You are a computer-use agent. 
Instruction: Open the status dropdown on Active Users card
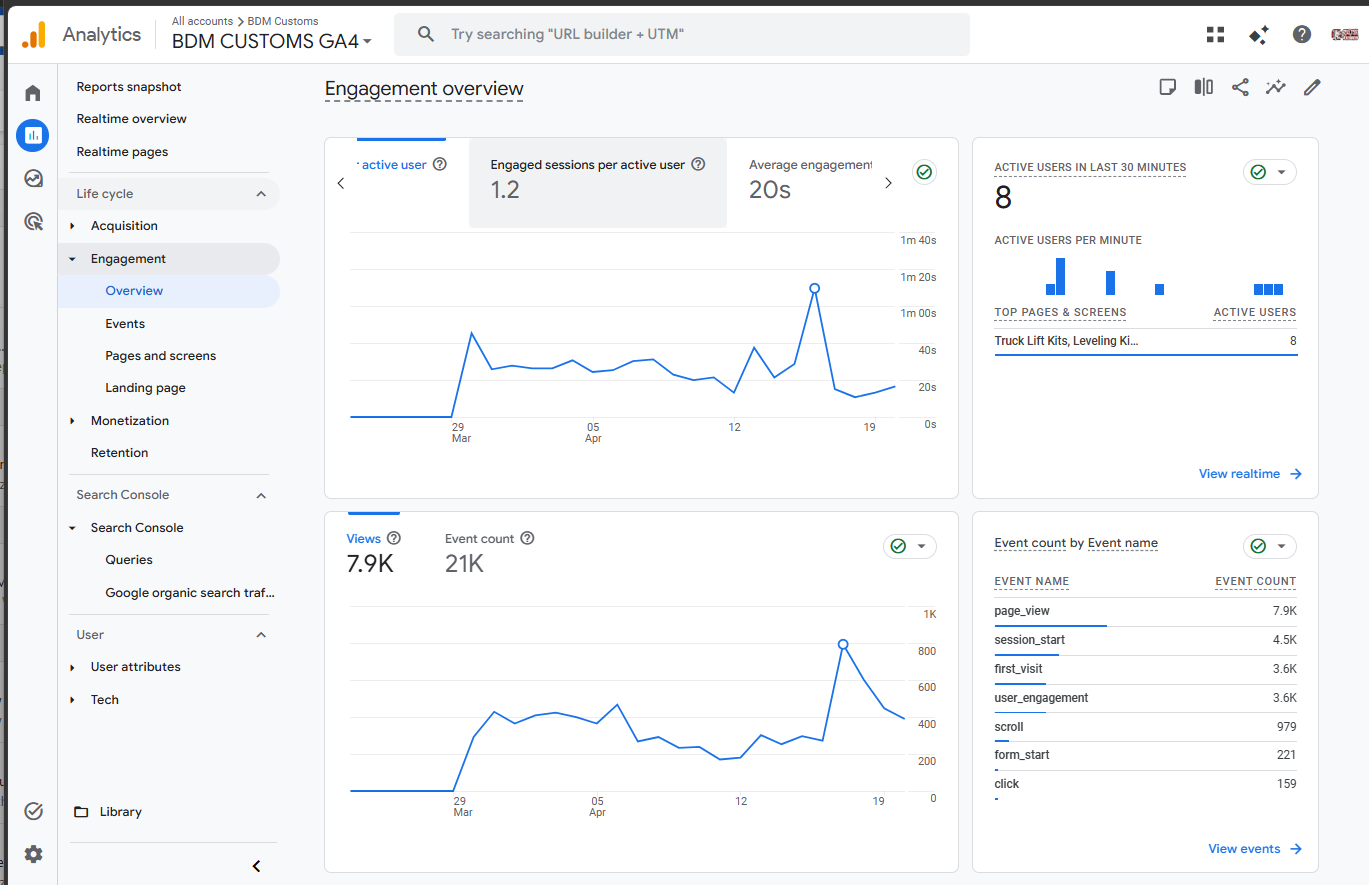[x=1270, y=172]
